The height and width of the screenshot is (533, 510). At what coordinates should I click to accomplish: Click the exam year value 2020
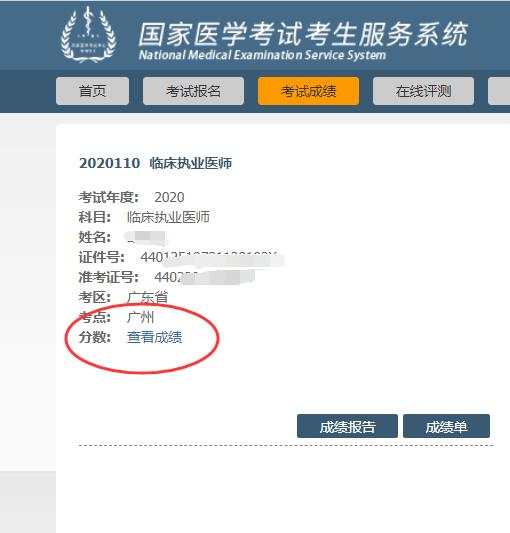tap(169, 197)
